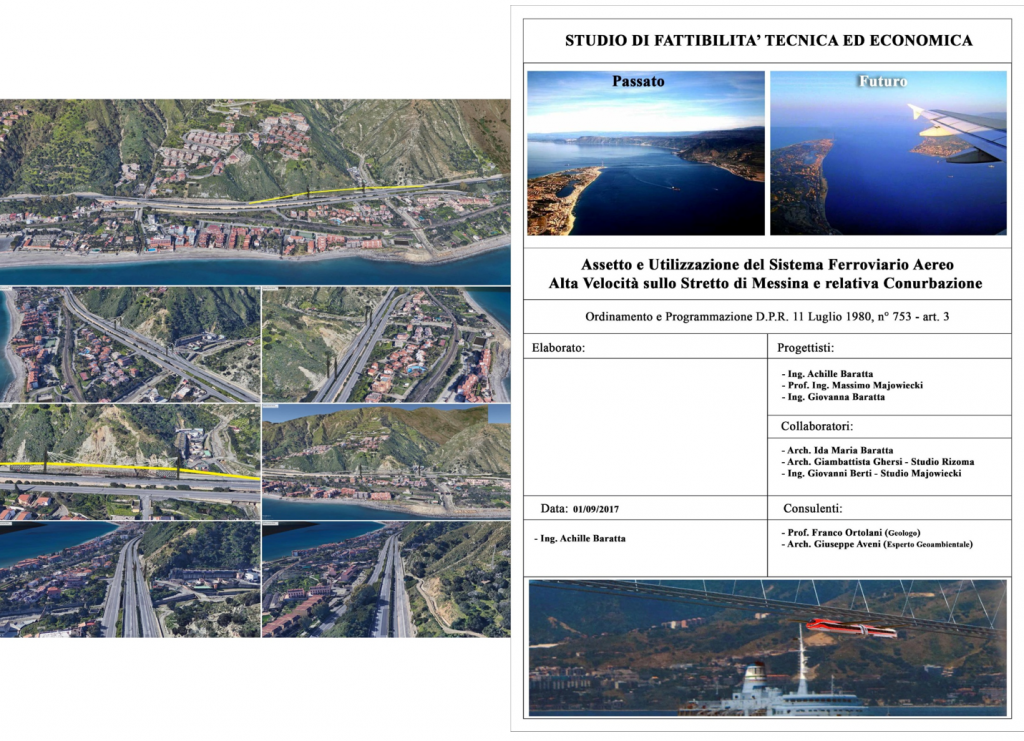Image resolution: width=1024 pixels, height=741 pixels.
Task: Click the Passato aerial photo of the strait
Action: pyautogui.click(x=645, y=153)
